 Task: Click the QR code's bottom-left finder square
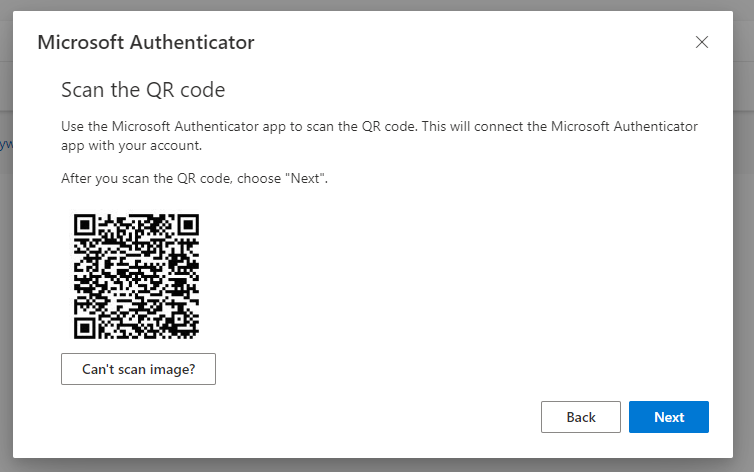coord(85,328)
